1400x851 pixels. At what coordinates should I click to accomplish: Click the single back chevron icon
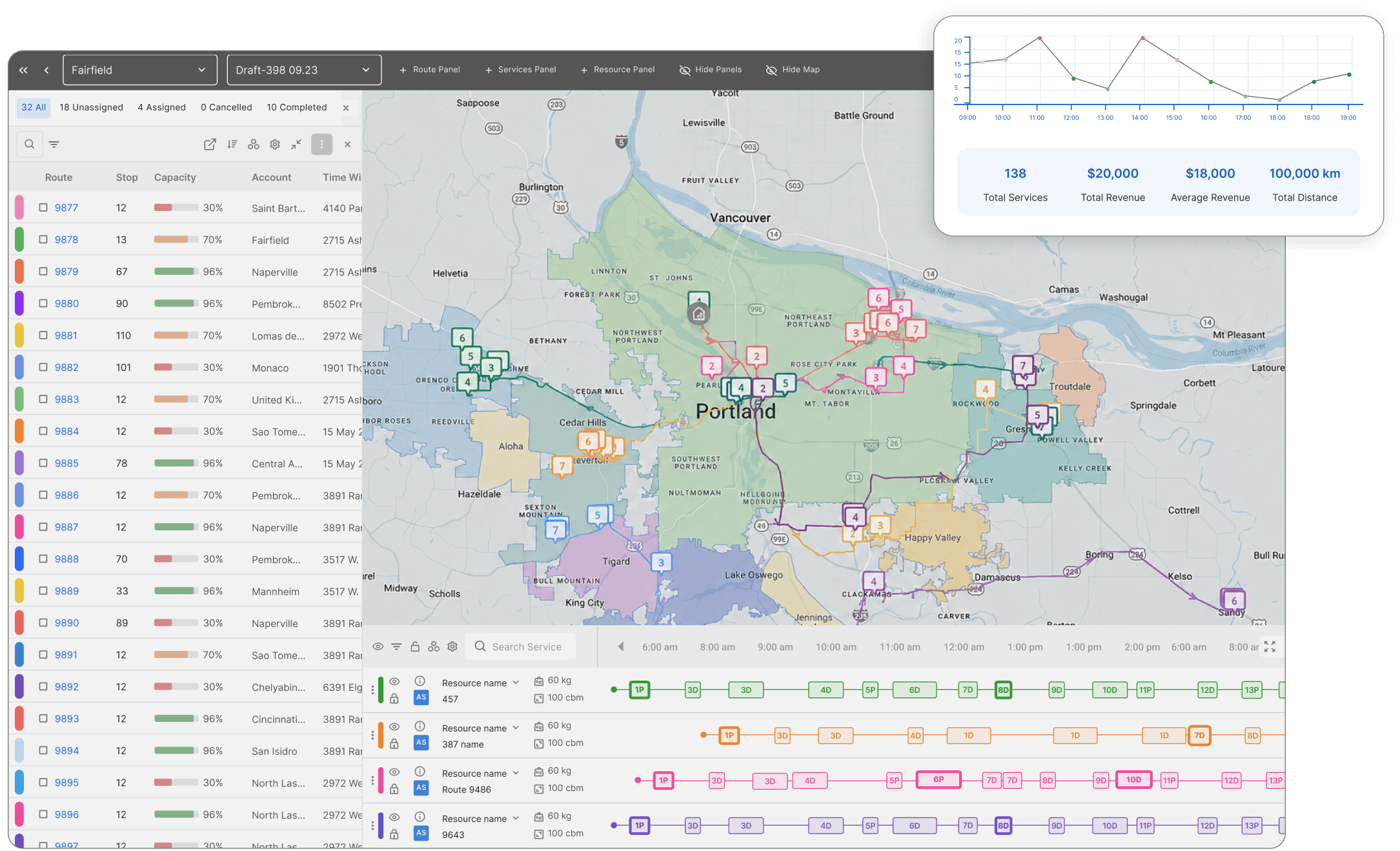coord(46,70)
